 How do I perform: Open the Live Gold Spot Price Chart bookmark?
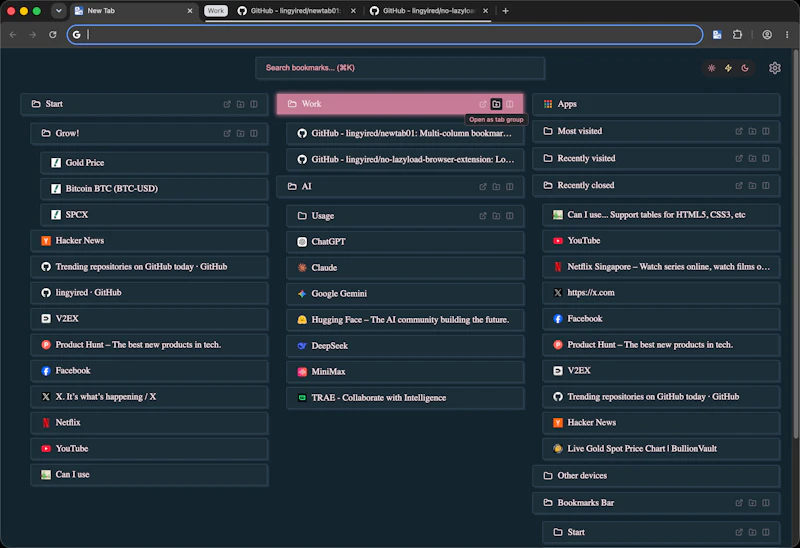coord(661,449)
